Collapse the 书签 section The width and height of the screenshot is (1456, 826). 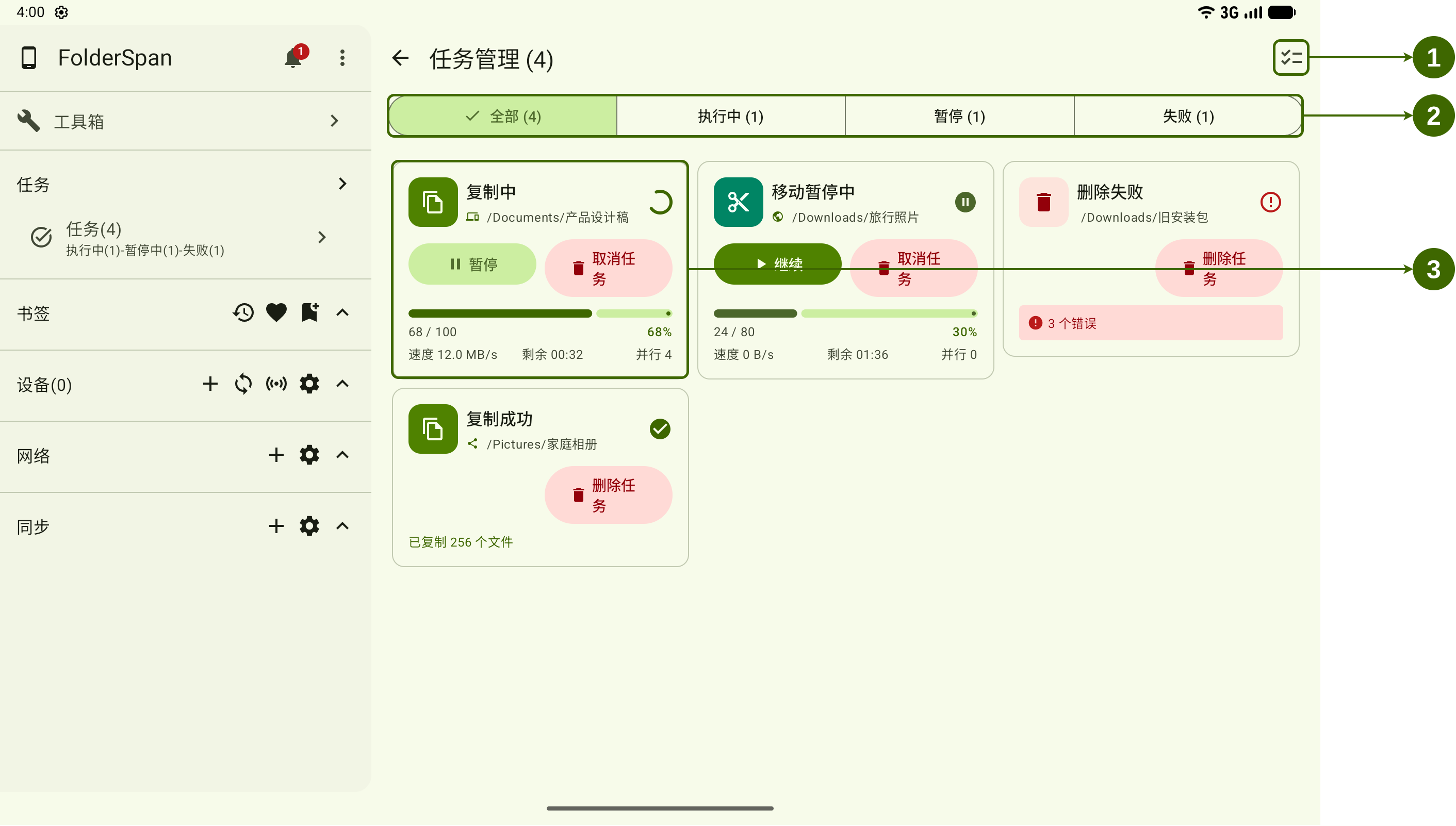click(x=342, y=312)
